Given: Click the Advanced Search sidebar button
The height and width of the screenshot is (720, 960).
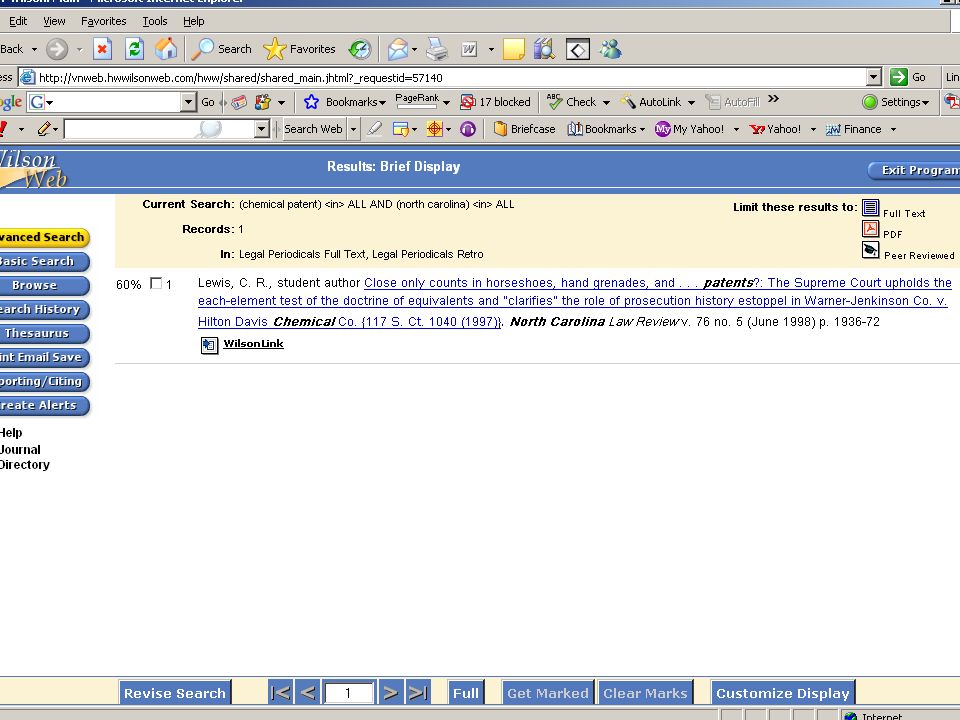Looking at the screenshot, I should point(43,237).
